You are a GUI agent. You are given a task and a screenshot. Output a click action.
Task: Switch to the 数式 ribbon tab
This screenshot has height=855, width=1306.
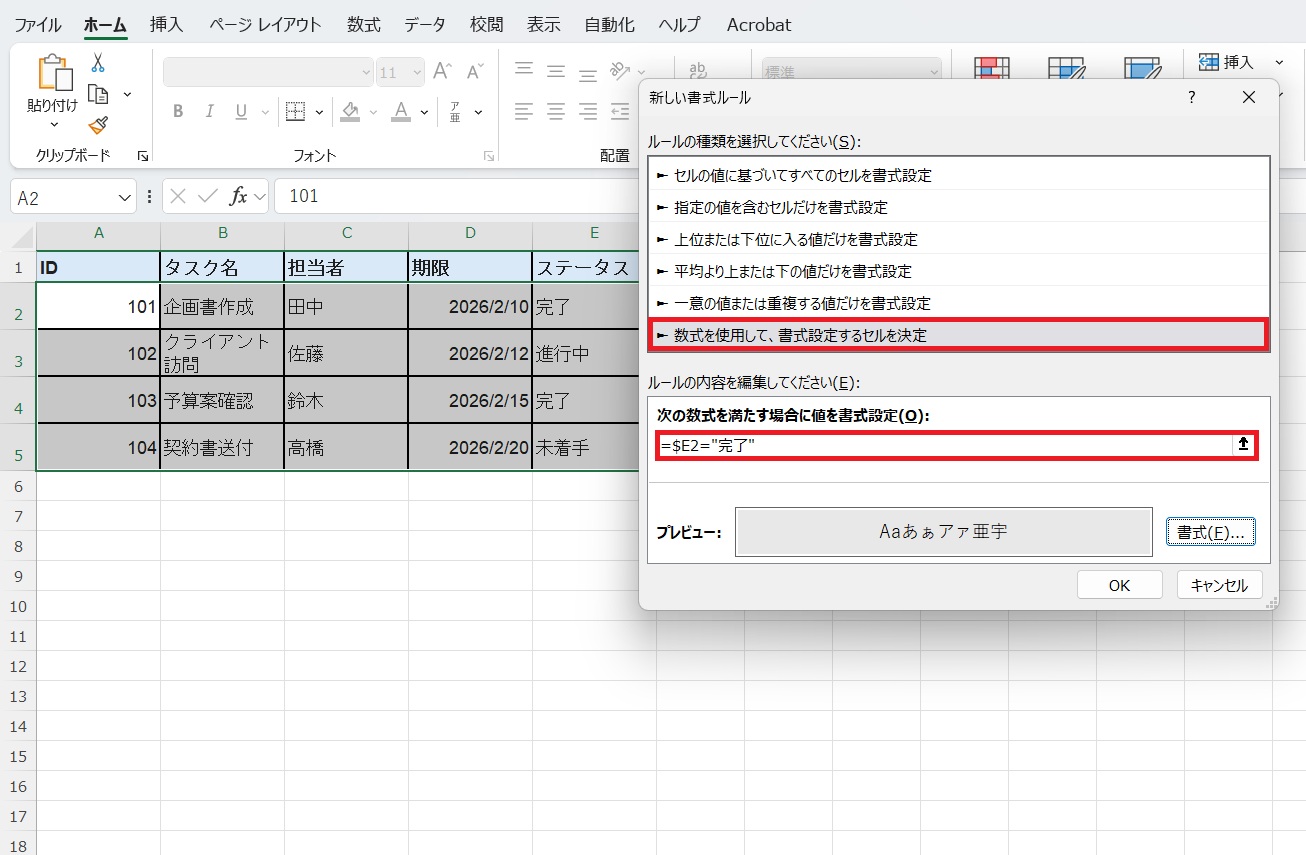(363, 24)
